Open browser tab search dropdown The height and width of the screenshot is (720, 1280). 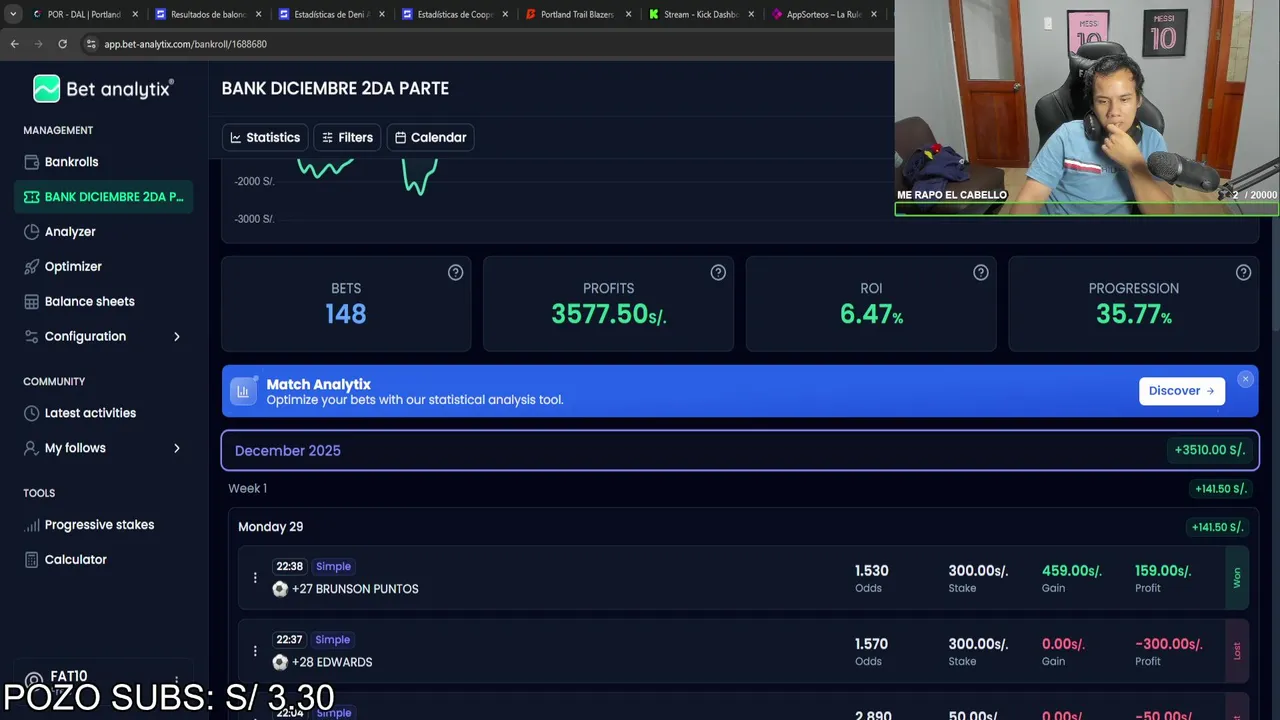pyautogui.click(x=12, y=14)
